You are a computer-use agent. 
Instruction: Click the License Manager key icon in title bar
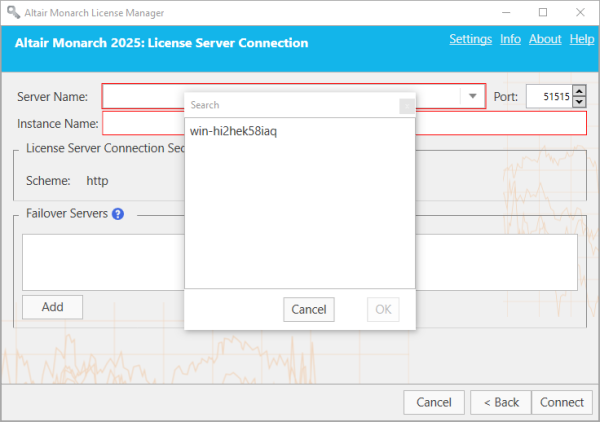tap(13, 12)
